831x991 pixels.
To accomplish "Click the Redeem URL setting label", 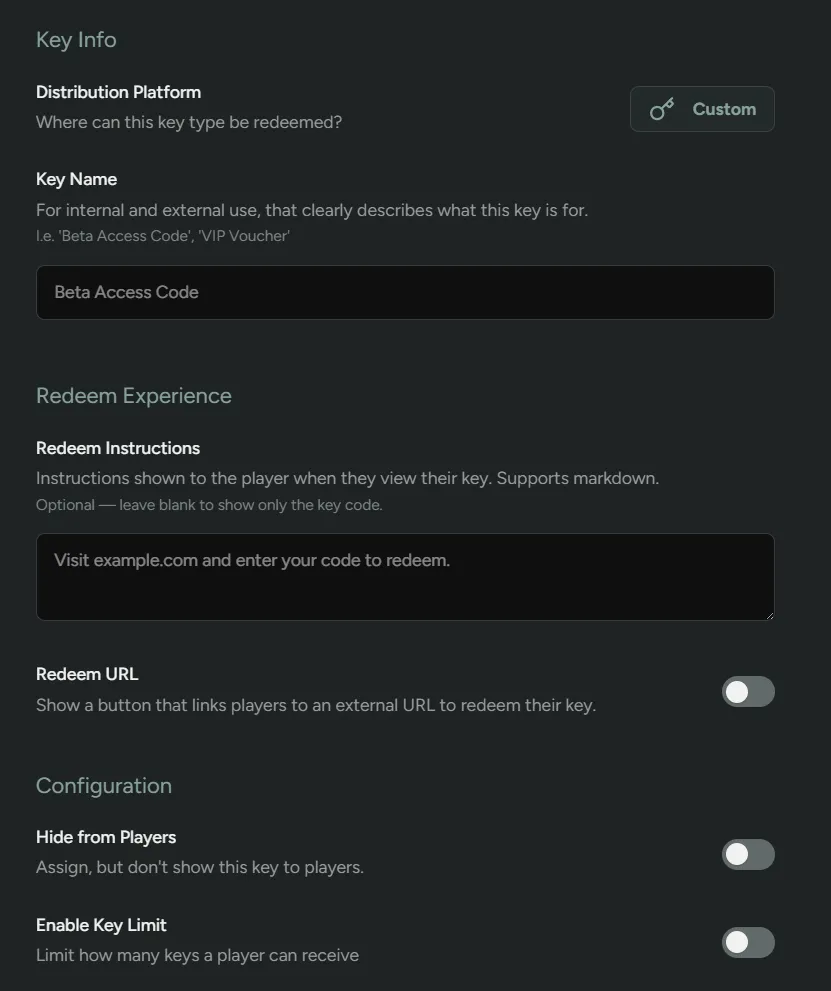I will [87, 674].
